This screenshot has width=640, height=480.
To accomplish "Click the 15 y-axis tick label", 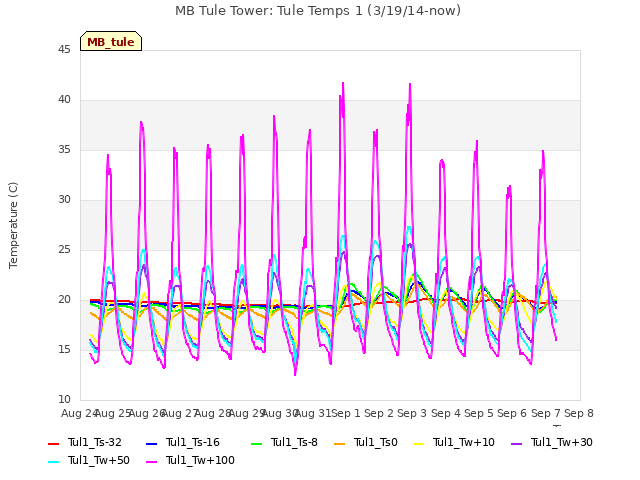I will (x=64, y=350).
